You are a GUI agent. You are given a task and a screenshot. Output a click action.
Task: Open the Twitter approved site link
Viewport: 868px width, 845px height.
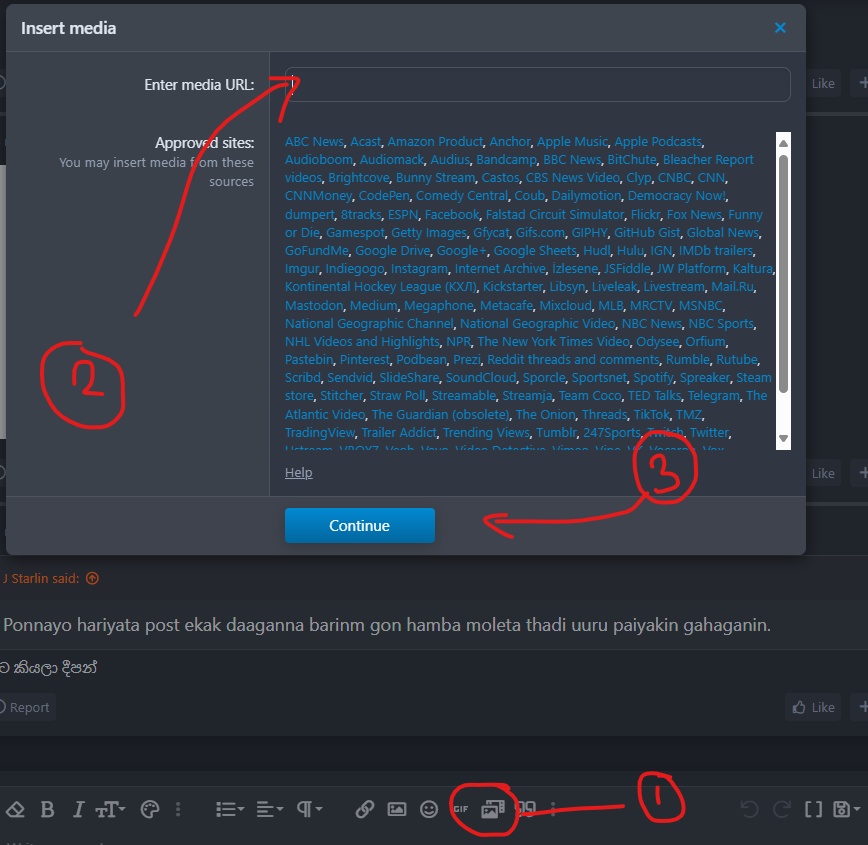(710, 432)
